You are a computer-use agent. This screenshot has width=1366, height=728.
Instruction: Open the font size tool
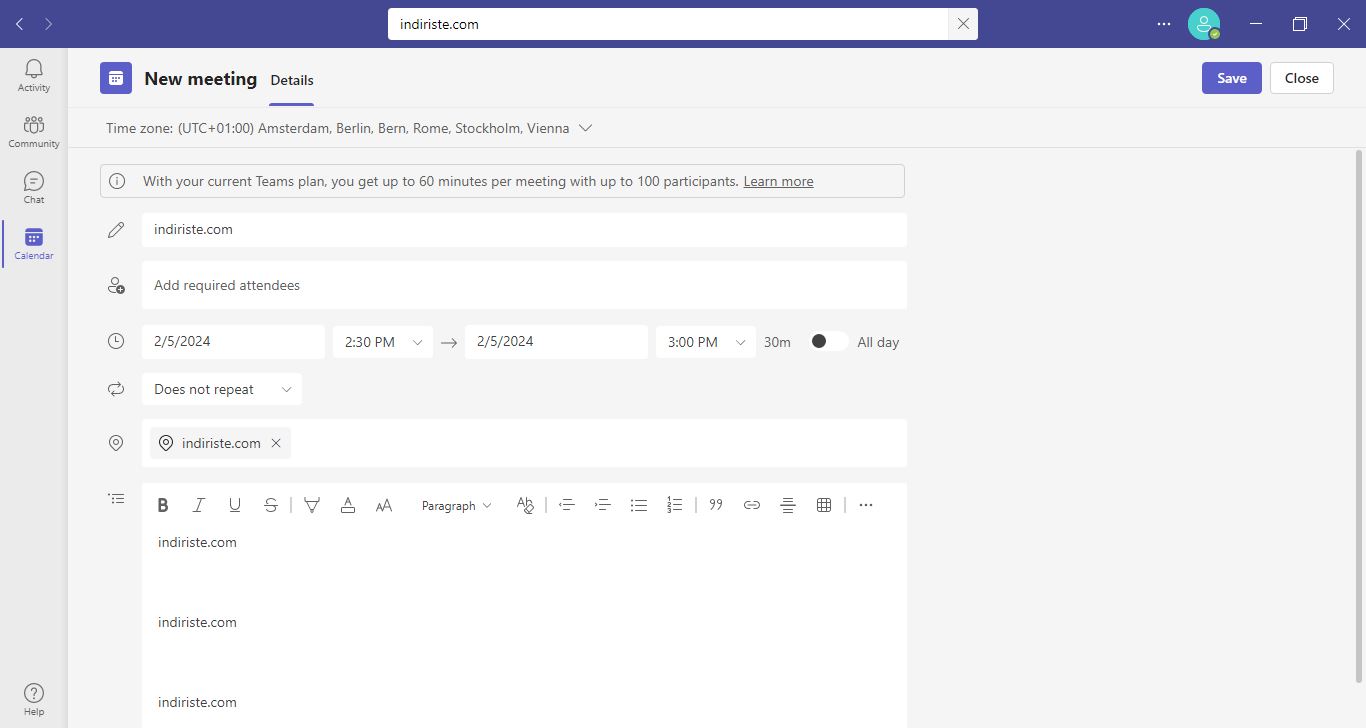coord(384,505)
